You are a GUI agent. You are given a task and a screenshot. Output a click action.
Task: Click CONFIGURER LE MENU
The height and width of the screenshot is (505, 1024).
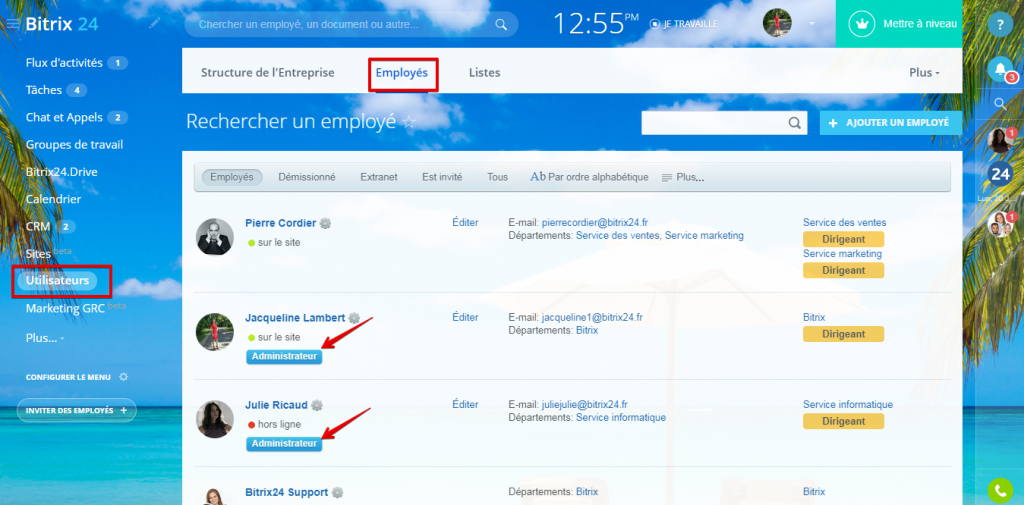pyautogui.click(x=68, y=378)
